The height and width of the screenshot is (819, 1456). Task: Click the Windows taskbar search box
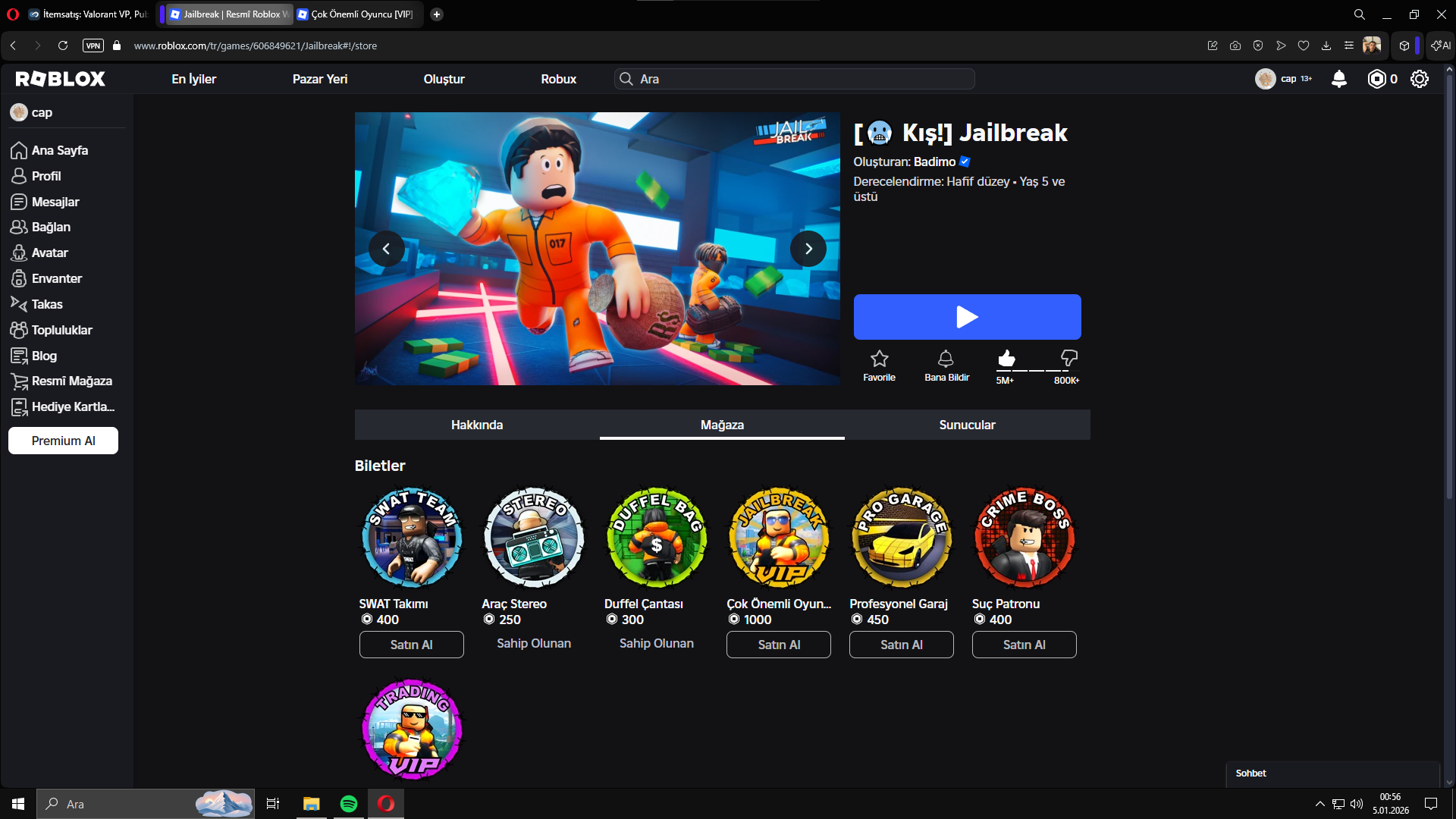click(x=146, y=804)
